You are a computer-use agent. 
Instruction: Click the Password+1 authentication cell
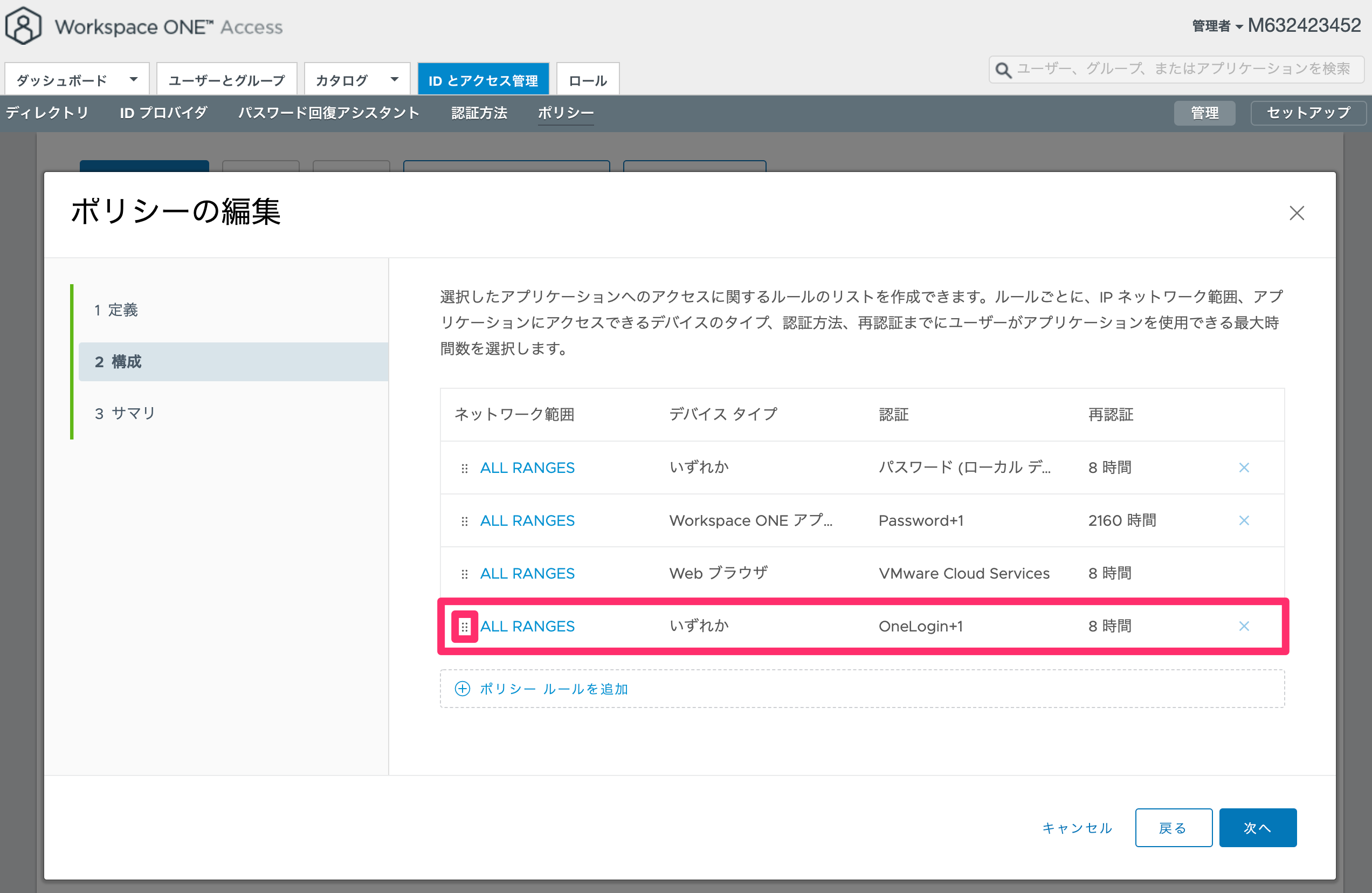tap(921, 520)
